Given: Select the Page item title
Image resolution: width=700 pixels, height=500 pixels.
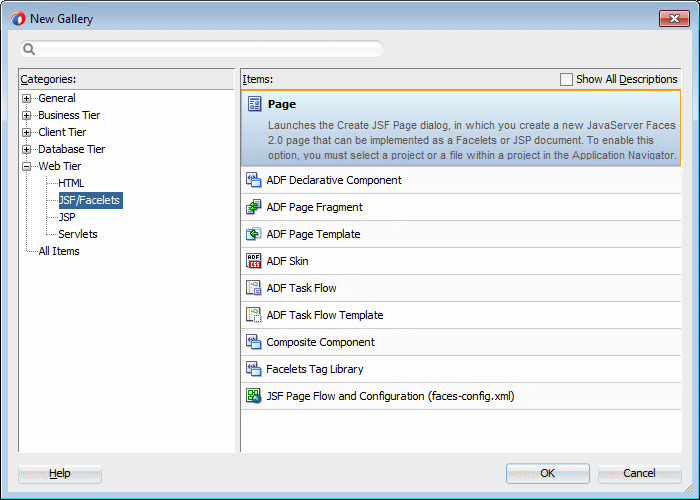Looking at the screenshot, I should click(x=282, y=104).
